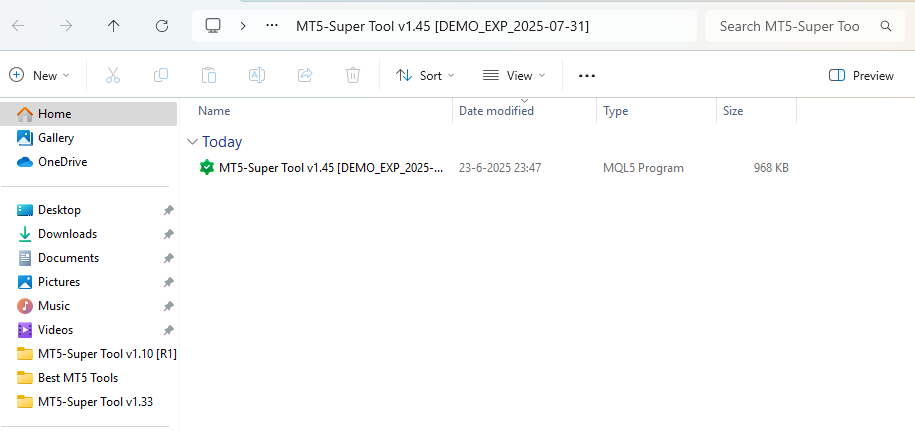Viewport: 915px width, 431px height.
Task: Unpin Music using its pin icon
Action: click(x=168, y=306)
